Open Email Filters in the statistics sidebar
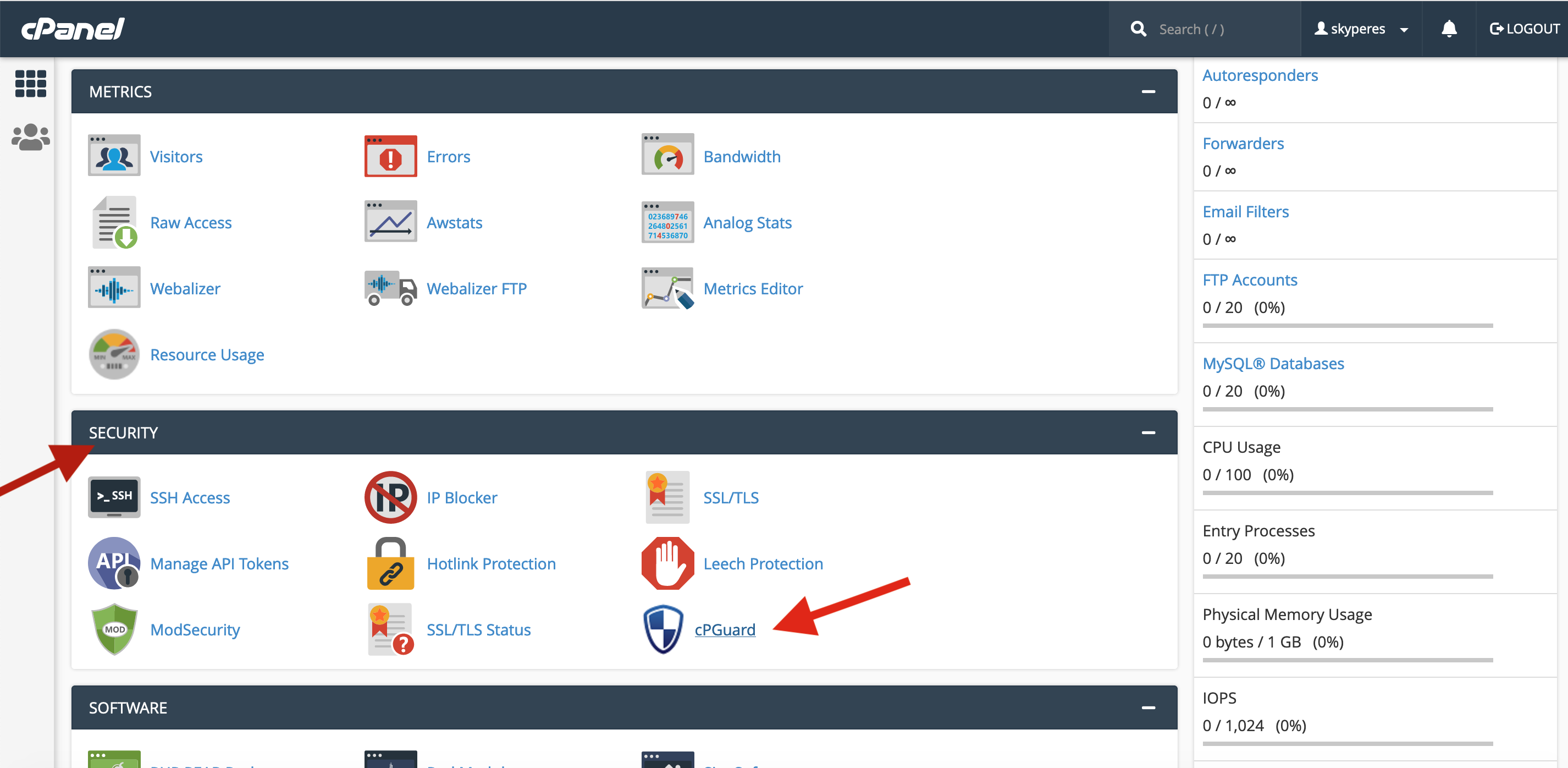 (1245, 211)
